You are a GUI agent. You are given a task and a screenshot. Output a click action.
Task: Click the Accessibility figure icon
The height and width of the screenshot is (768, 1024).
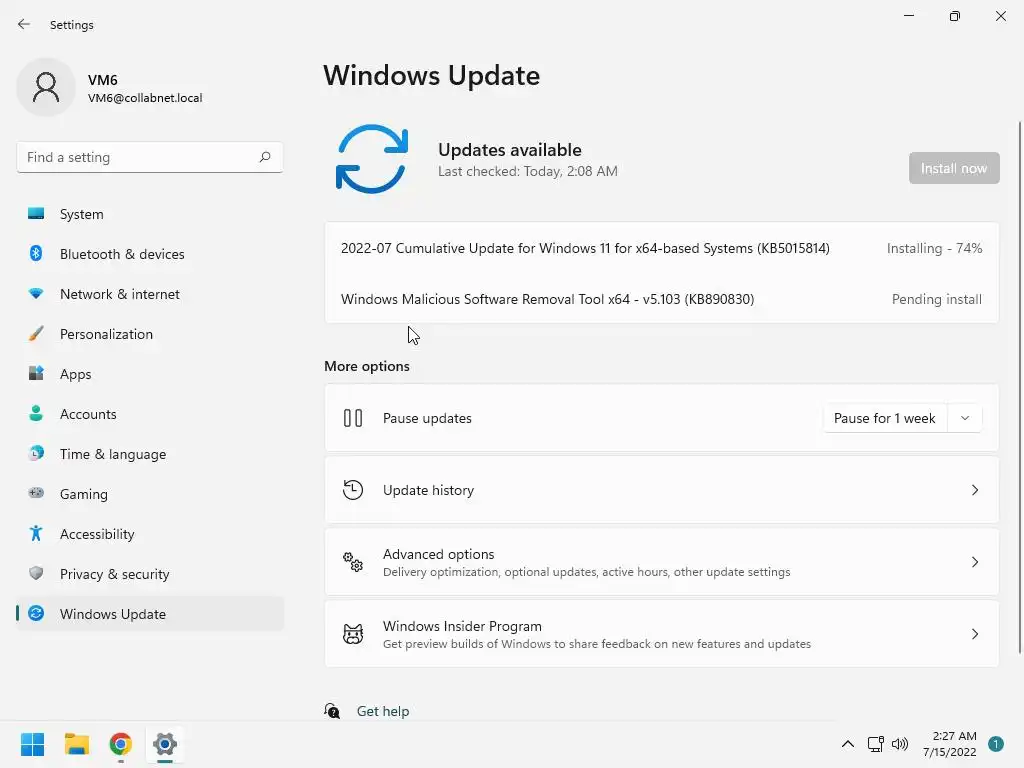point(36,534)
